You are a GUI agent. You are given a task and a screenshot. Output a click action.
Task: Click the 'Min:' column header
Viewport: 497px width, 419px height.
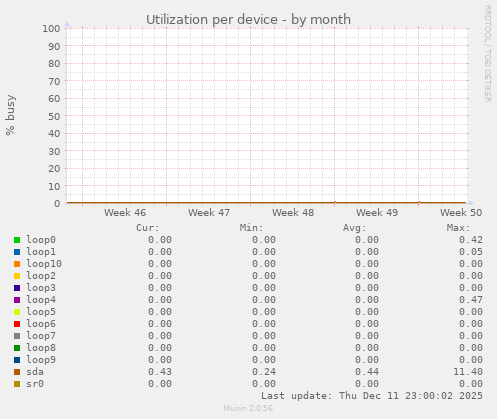pos(251,228)
